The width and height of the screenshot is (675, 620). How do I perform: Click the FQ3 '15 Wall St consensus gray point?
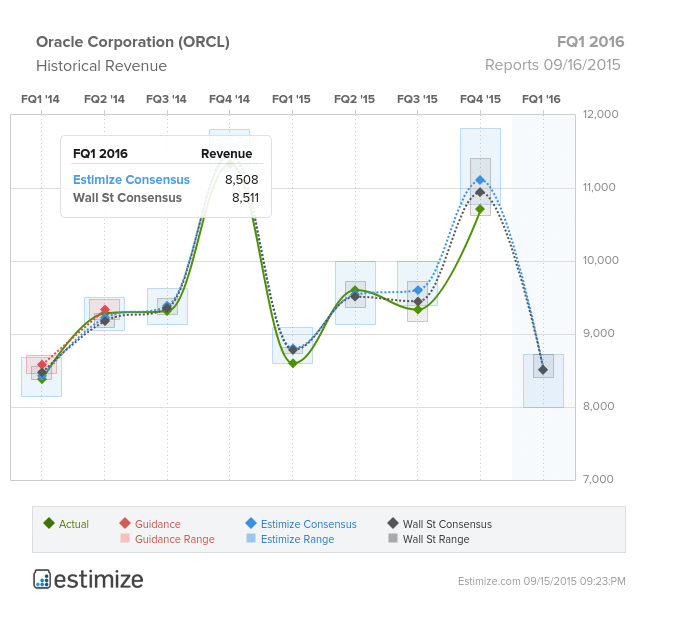[x=418, y=301]
